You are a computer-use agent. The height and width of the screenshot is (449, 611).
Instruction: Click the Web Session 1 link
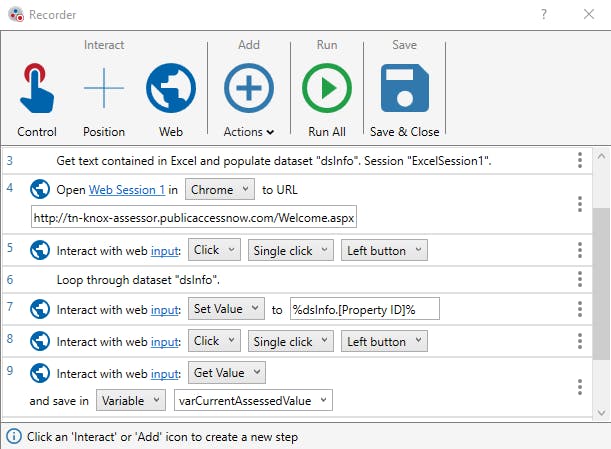127,190
